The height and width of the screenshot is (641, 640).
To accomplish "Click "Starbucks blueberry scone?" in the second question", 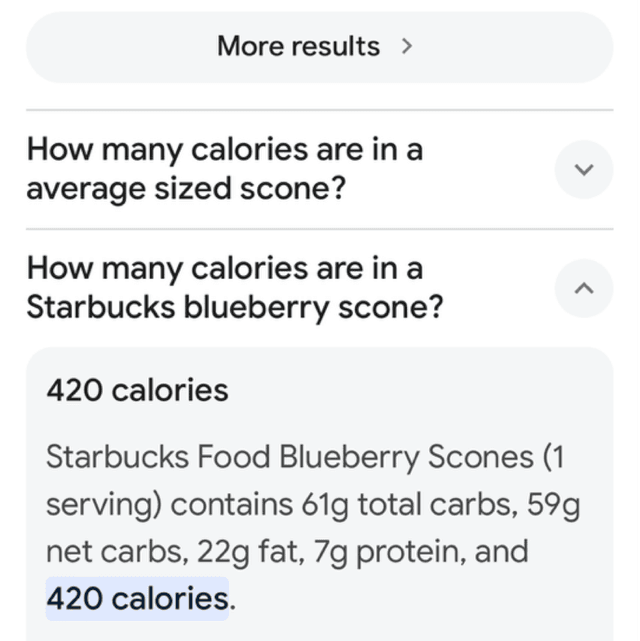I will 234,306.
